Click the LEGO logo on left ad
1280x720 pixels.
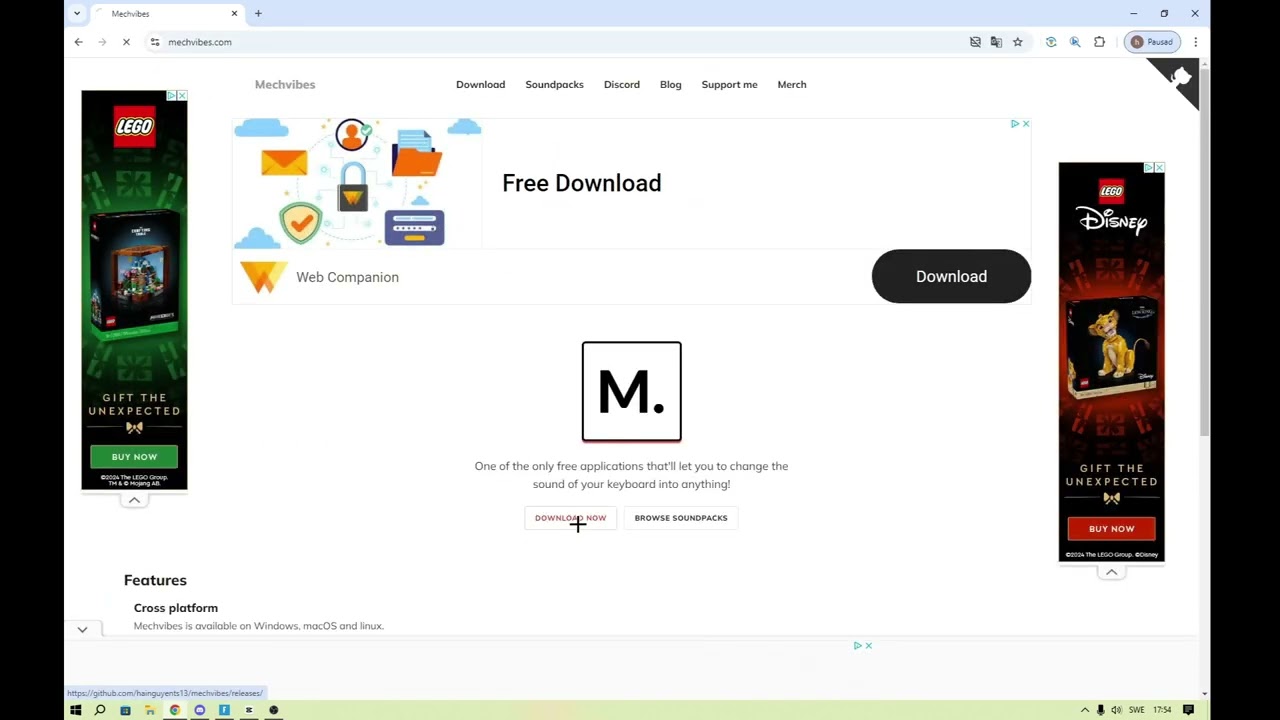coord(134,127)
